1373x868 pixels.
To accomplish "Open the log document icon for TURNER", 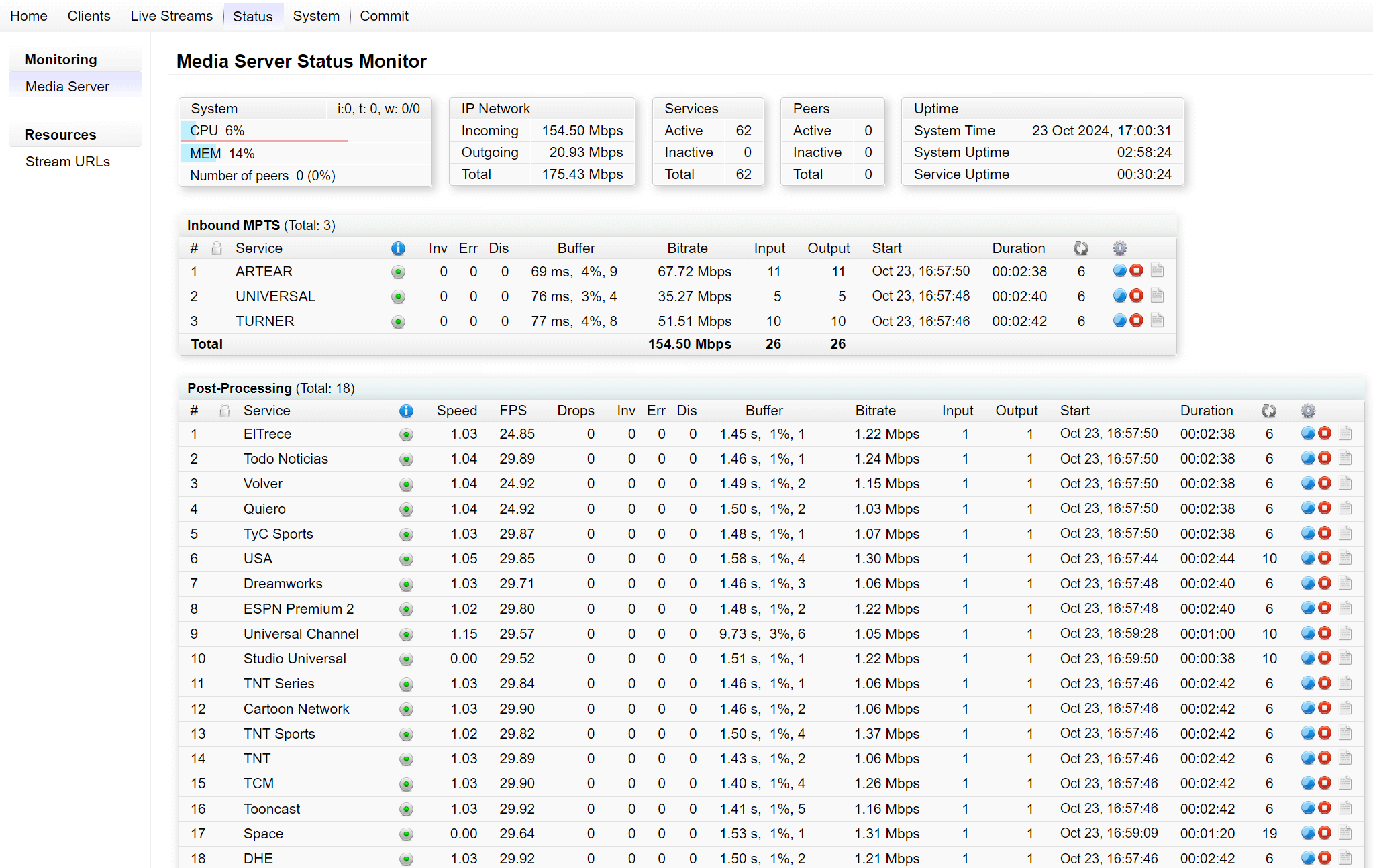I will 1157,321.
